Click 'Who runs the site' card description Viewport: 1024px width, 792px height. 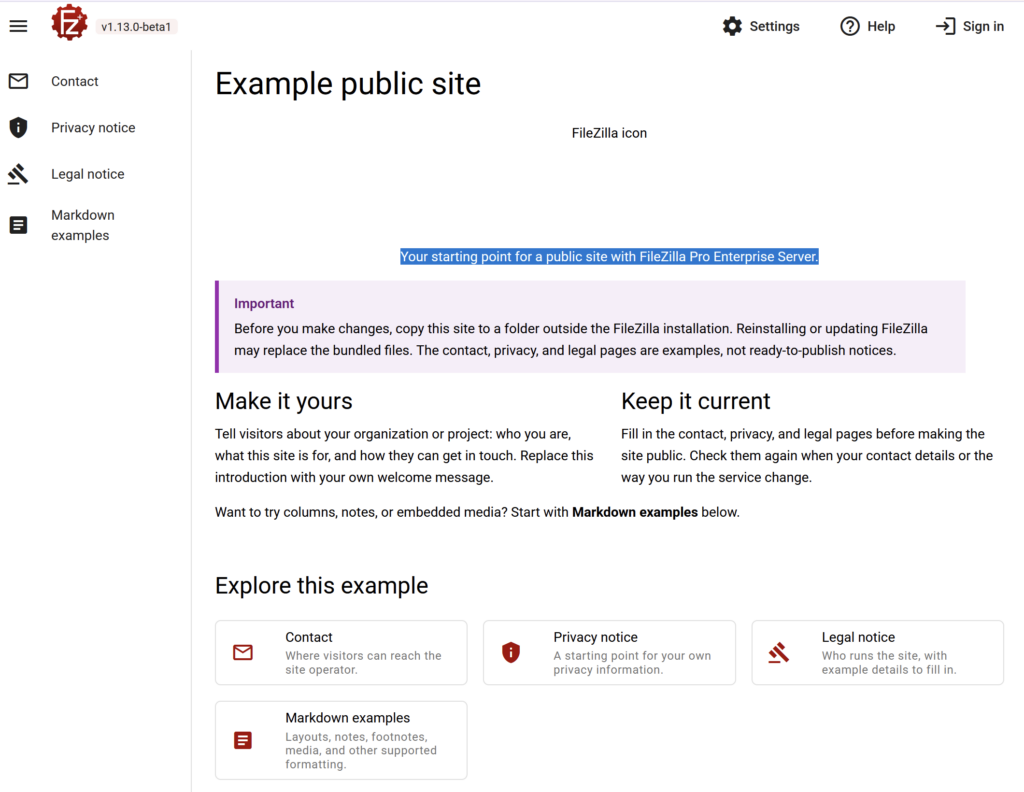[888, 663]
